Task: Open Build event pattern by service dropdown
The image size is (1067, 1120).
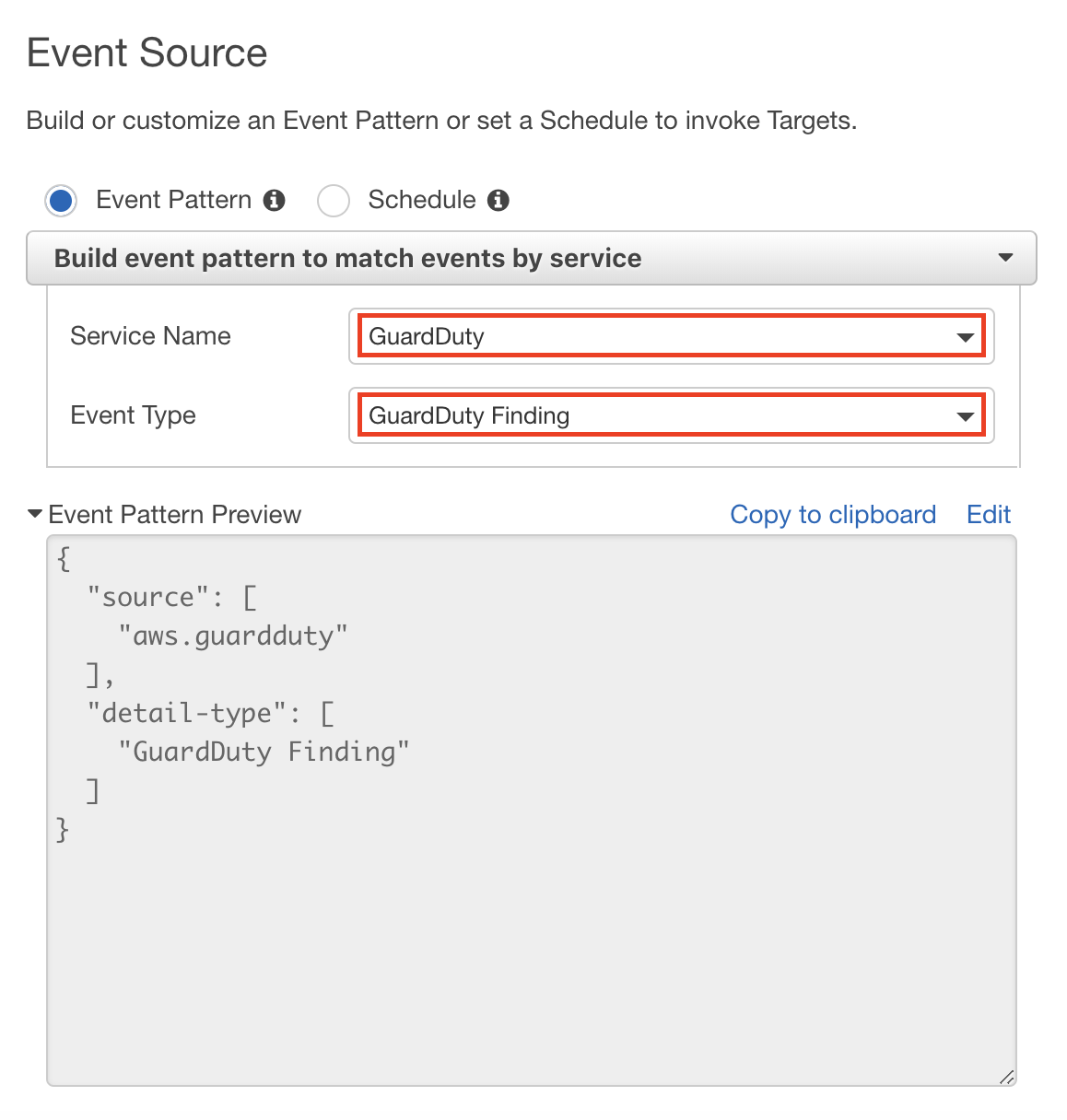Action: coord(532,258)
